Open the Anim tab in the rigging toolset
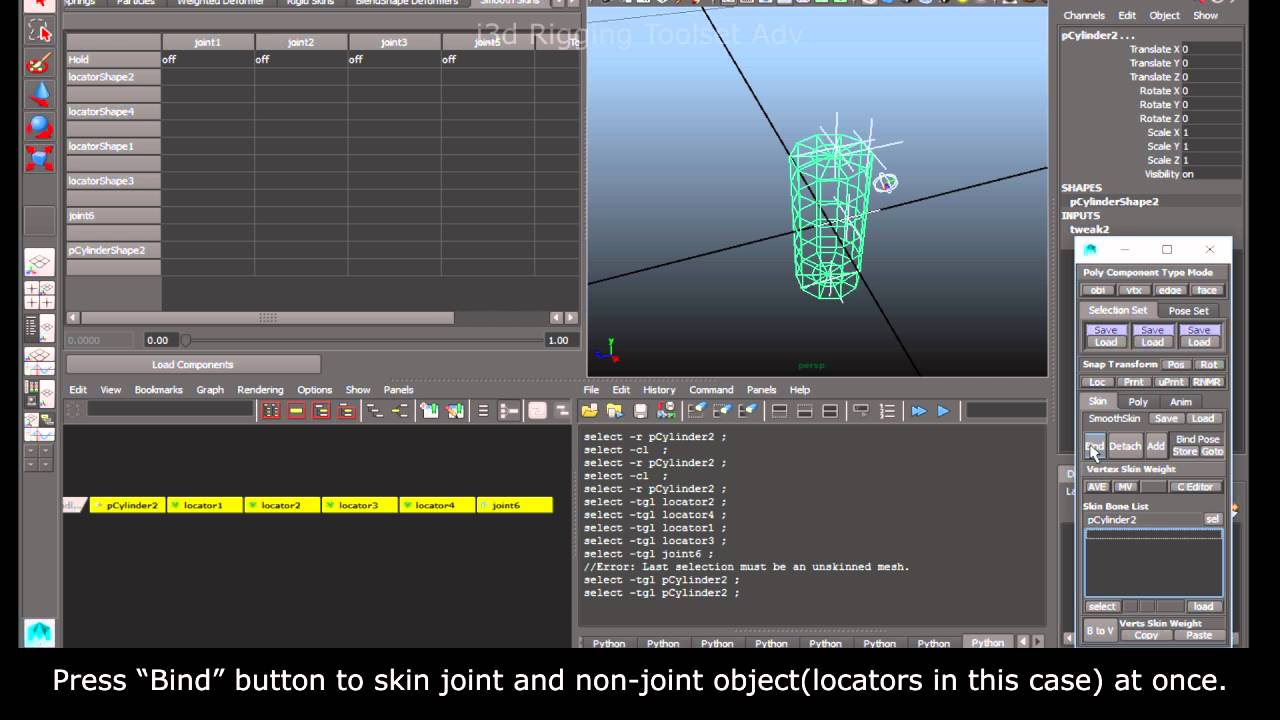 (1181, 401)
